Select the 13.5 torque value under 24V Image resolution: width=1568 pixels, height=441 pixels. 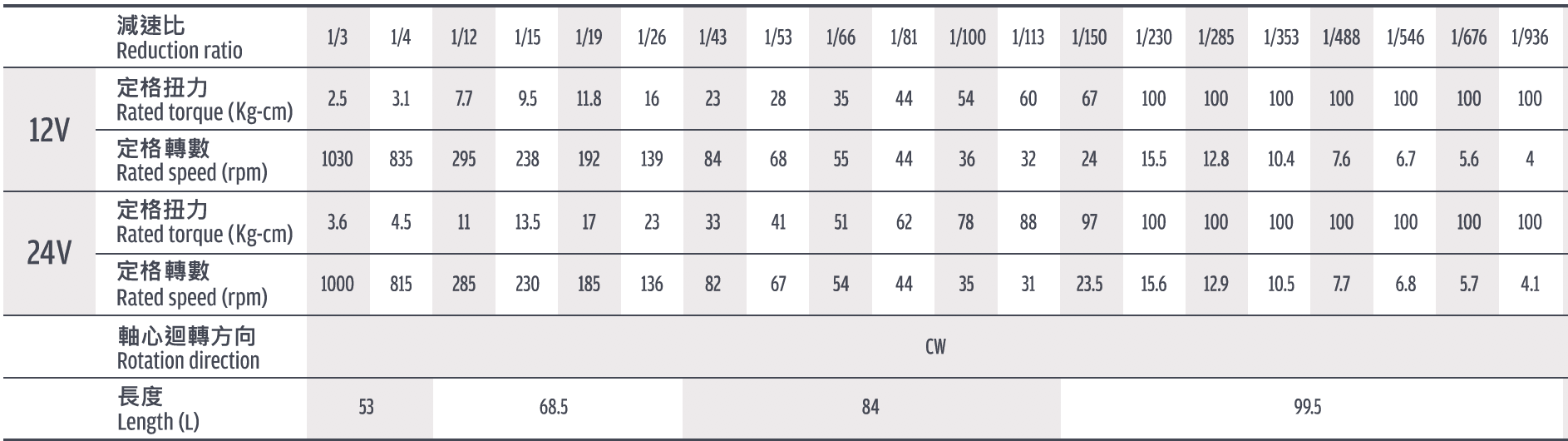click(527, 222)
